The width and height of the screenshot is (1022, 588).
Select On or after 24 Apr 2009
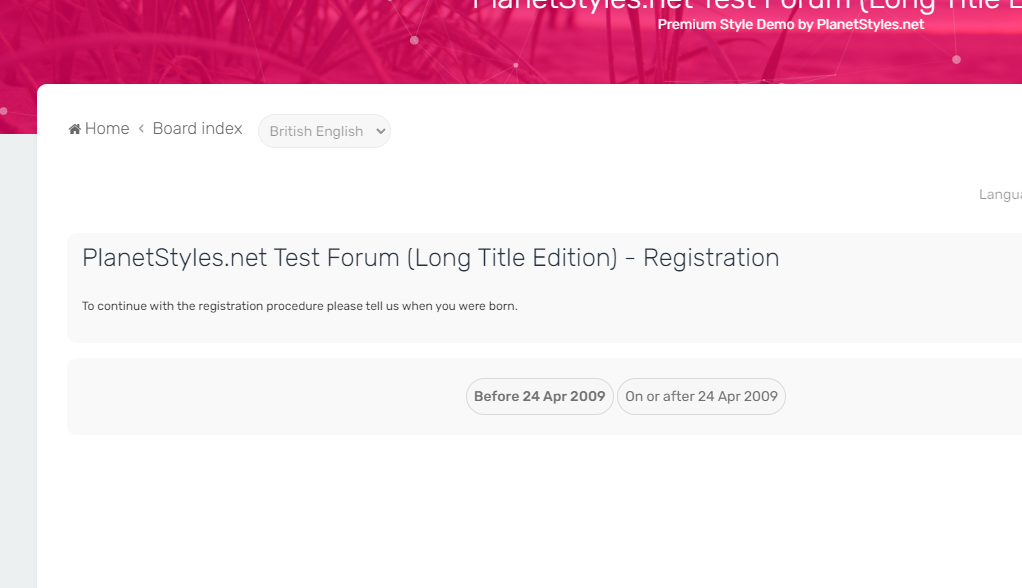click(x=701, y=396)
